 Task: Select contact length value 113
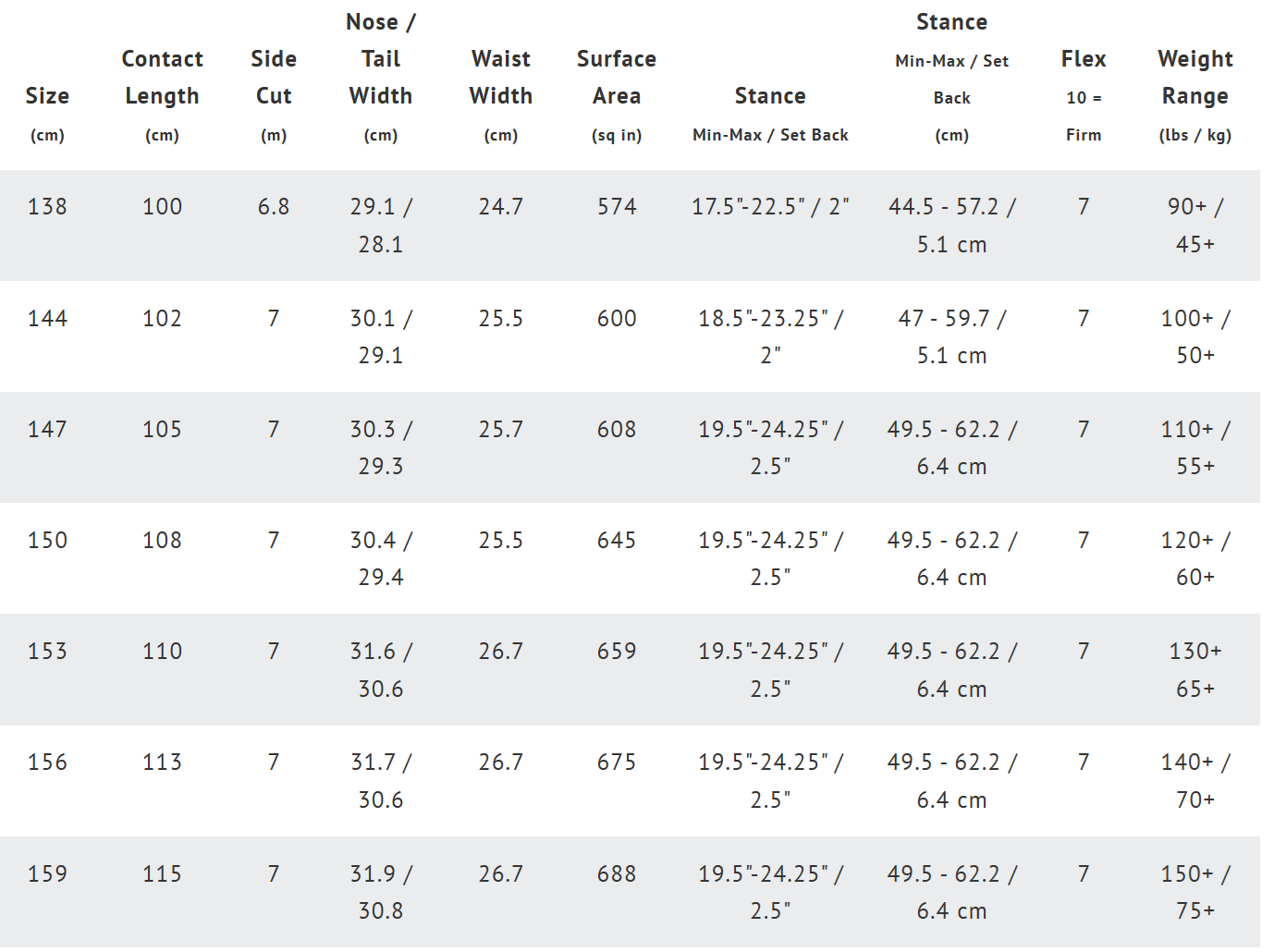pyautogui.click(x=162, y=763)
